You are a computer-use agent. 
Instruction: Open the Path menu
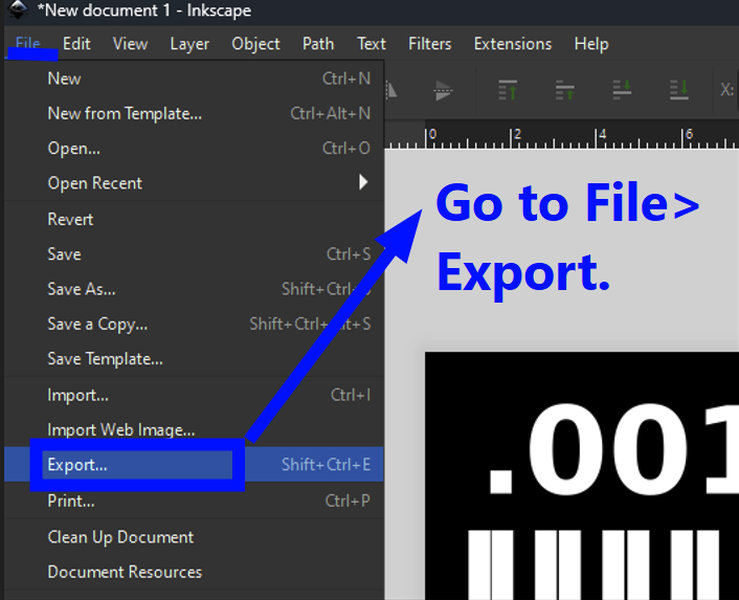(x=318, y=44)
